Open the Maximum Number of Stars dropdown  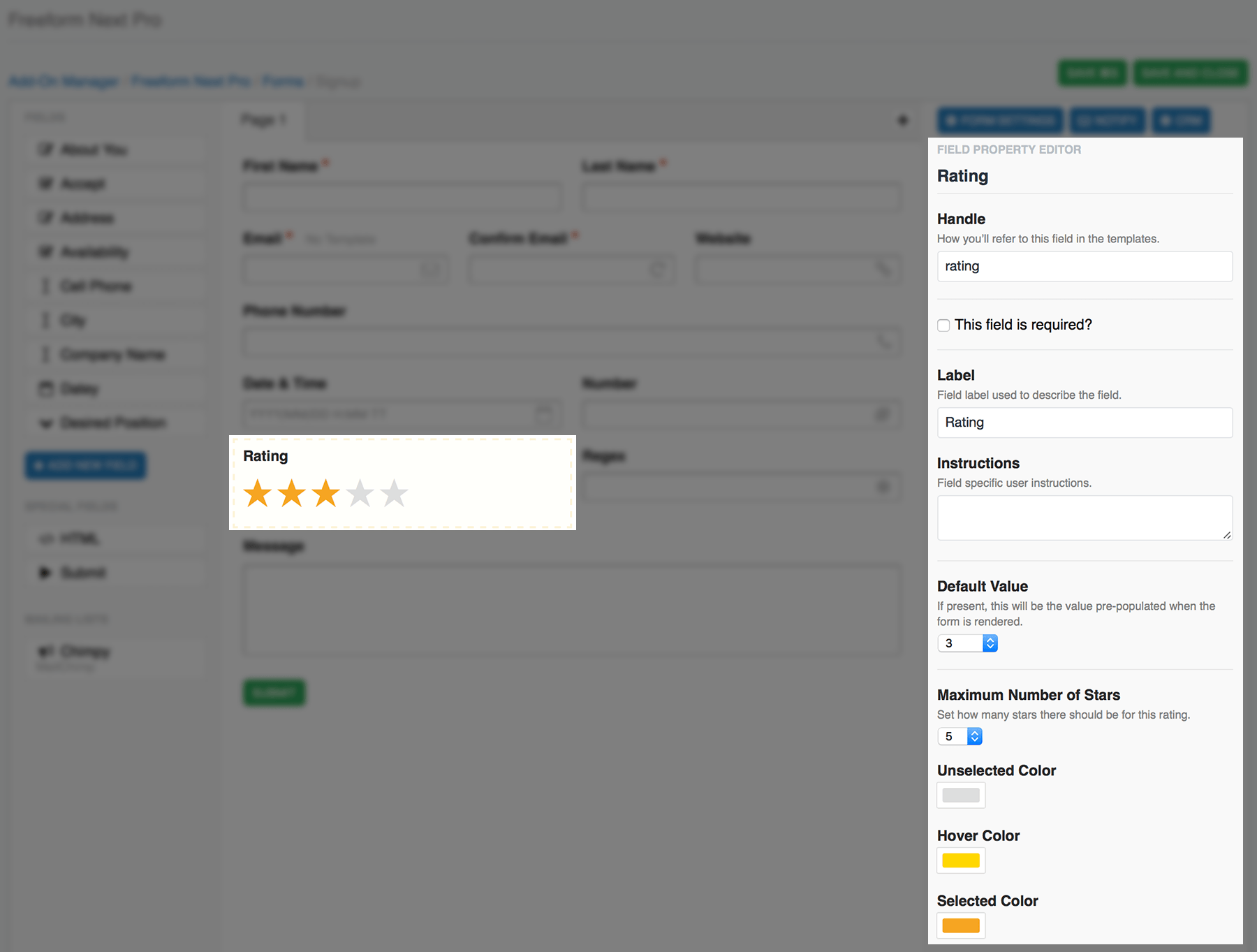pyautogui.click(x=960, y=736)
